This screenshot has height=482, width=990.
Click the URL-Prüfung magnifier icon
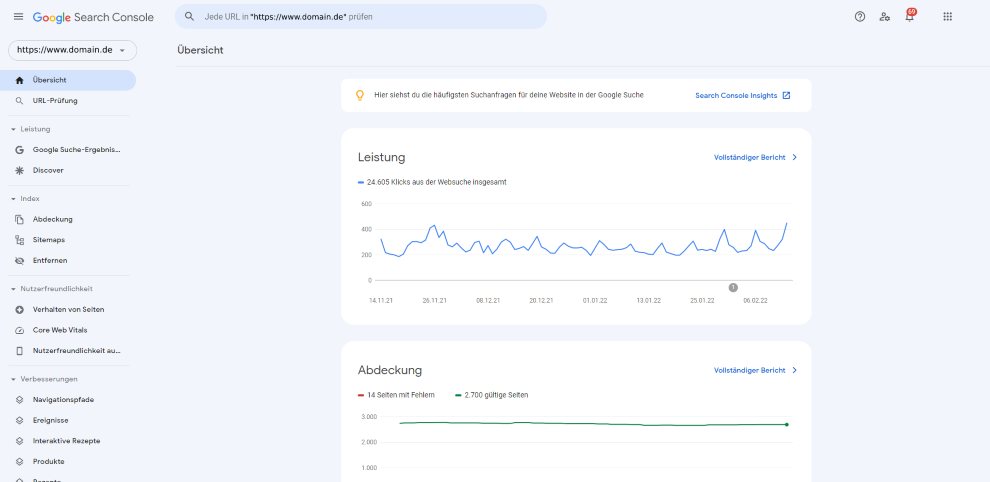coord(20,100)
